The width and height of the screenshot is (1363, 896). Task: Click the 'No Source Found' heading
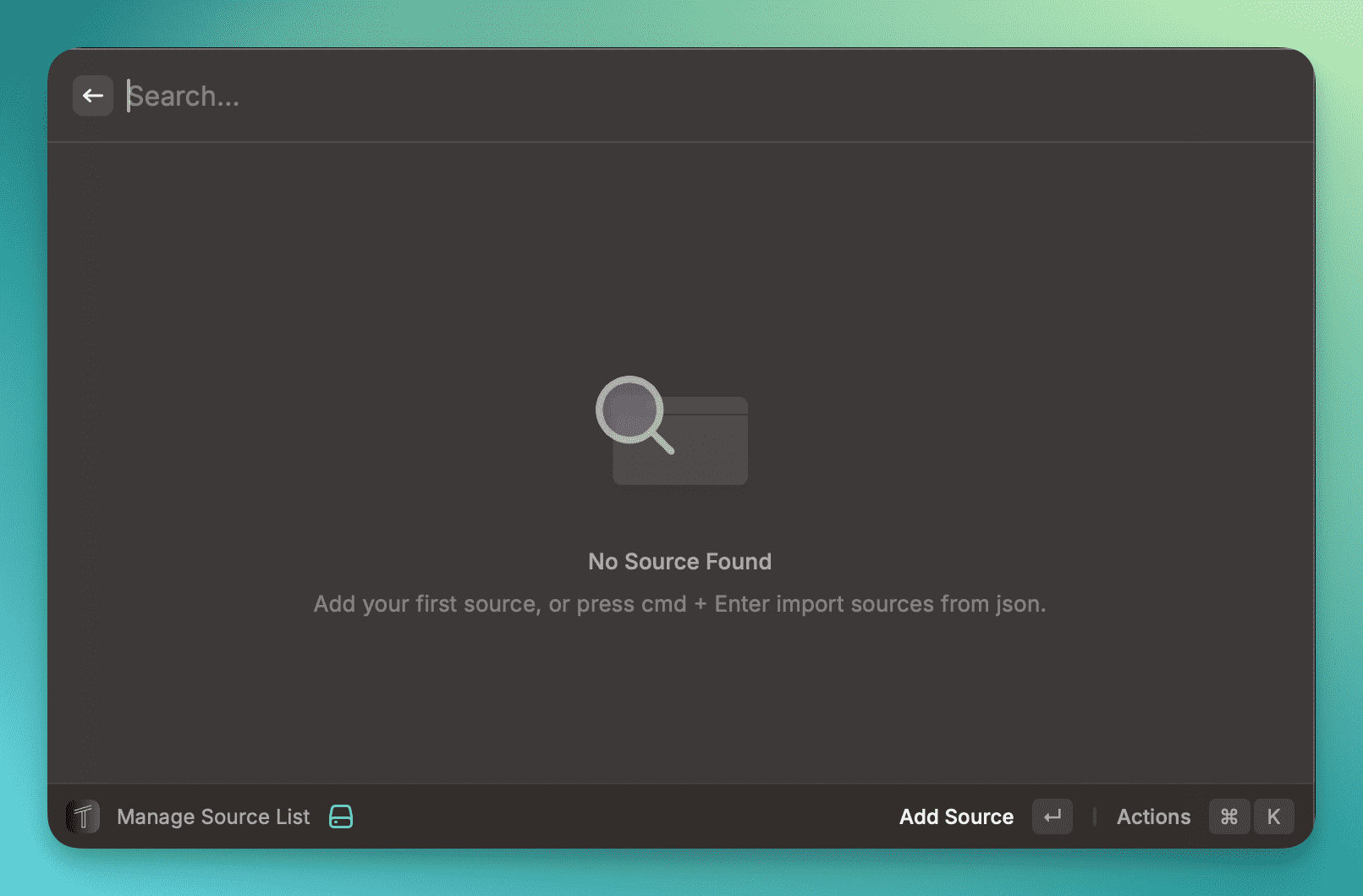click(x=679, y=562)
